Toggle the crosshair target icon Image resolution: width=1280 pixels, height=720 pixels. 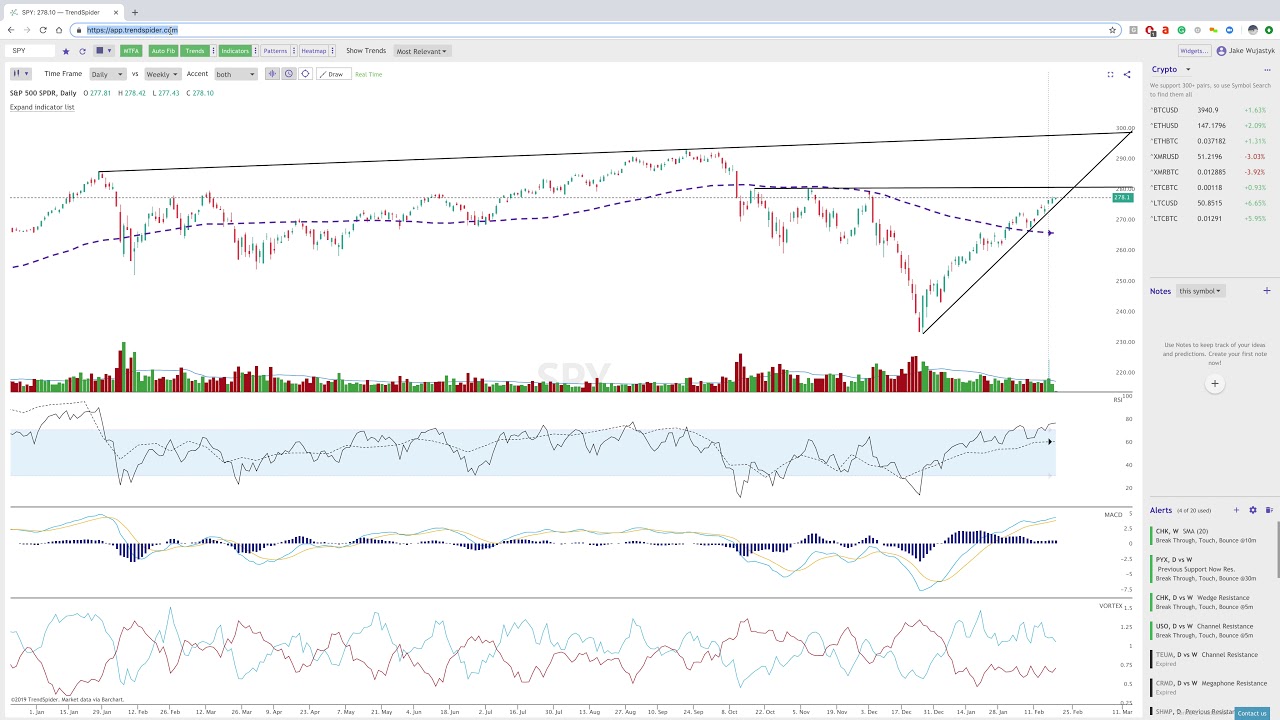click(x=305, y=74)
